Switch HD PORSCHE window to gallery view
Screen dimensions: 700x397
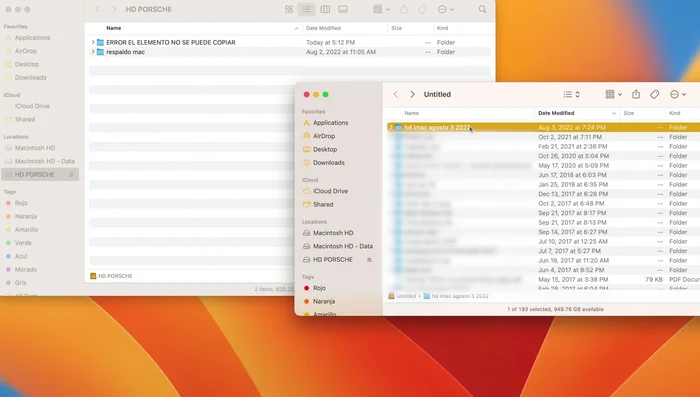coord(343,9)
